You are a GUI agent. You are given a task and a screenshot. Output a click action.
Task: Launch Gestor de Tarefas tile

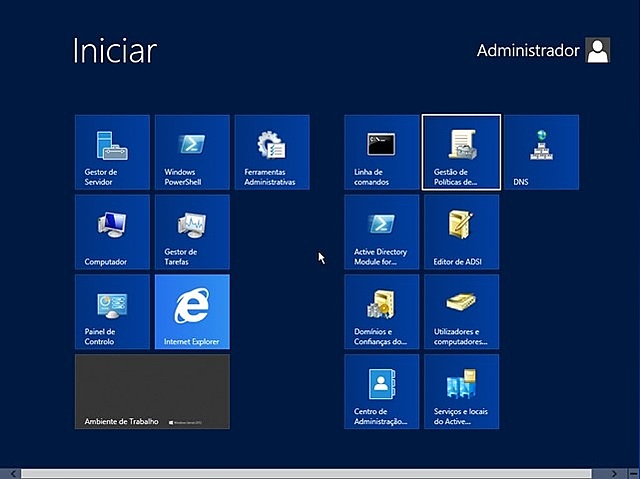pyautogui.click(x=192, y=232)
